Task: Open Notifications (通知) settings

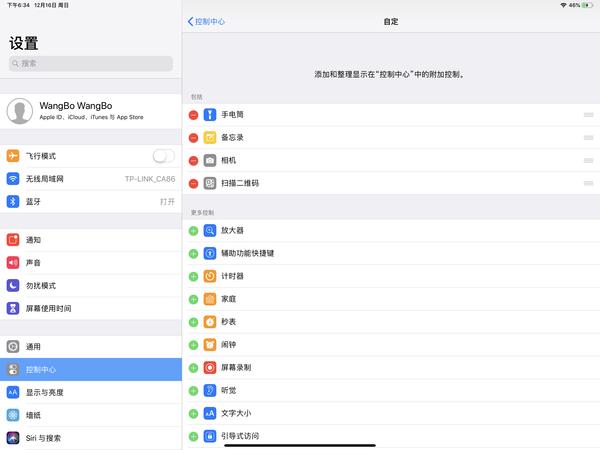Action: [91, 240]
